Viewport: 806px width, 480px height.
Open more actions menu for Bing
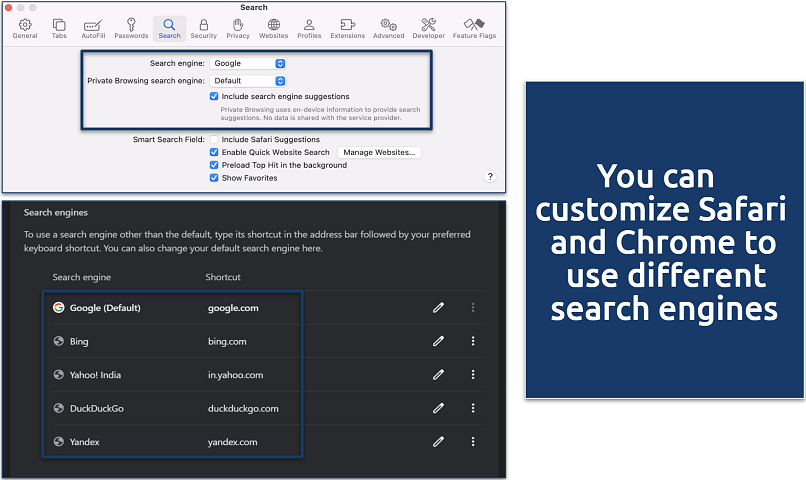473,341
